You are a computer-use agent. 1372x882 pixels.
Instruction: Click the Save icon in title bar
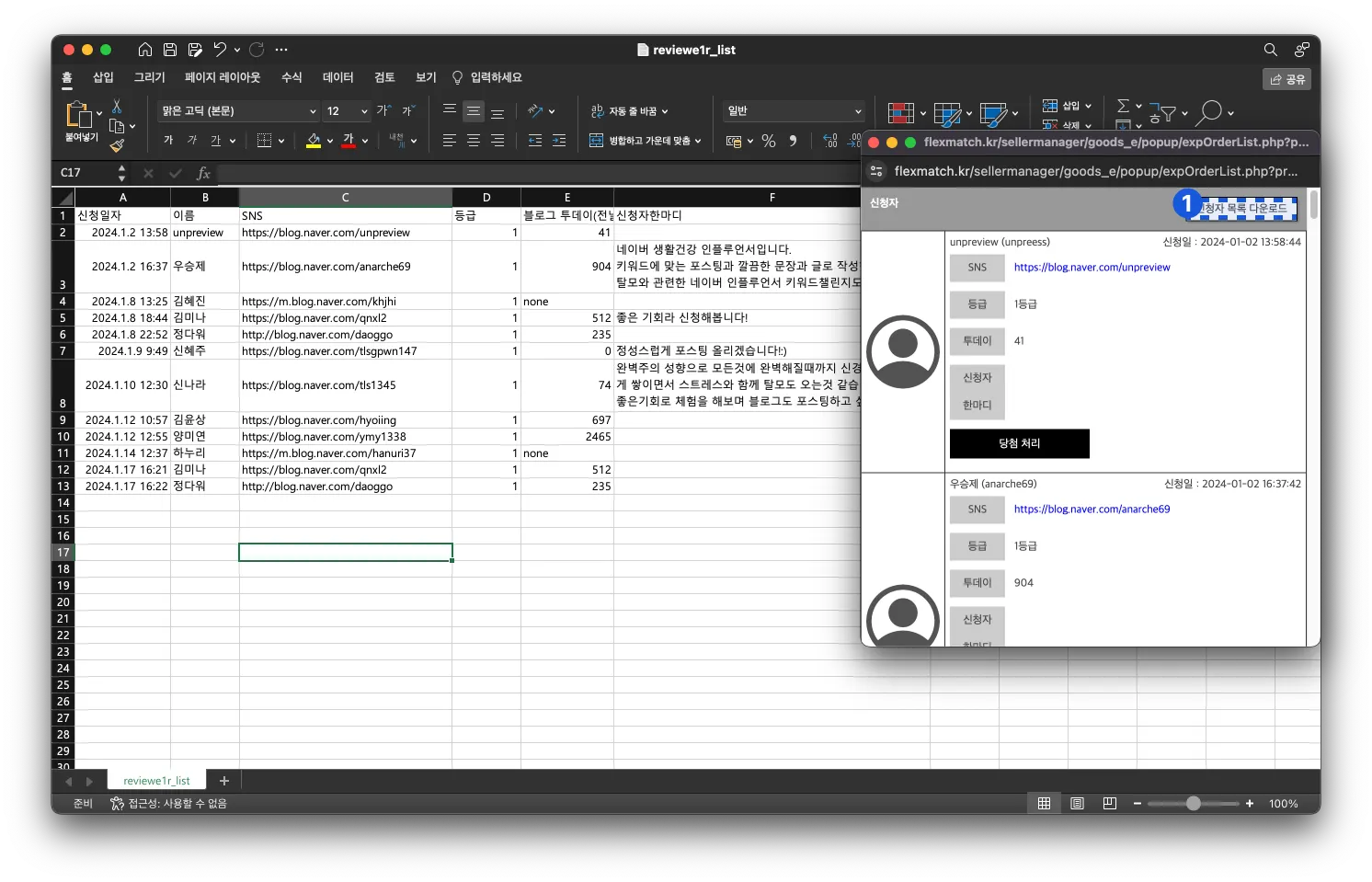[x=170, y=50]
